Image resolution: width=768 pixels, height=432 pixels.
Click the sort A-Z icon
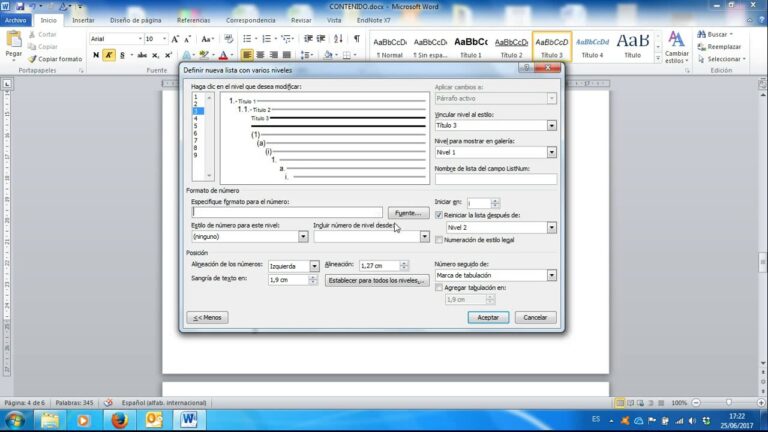[x=338, y=39]
